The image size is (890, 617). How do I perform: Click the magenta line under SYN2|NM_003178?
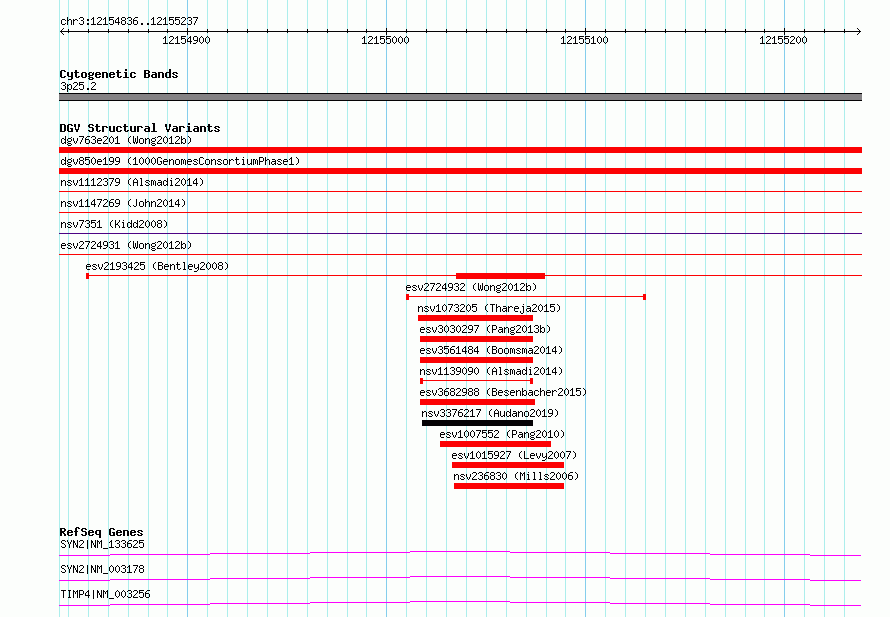460,578
